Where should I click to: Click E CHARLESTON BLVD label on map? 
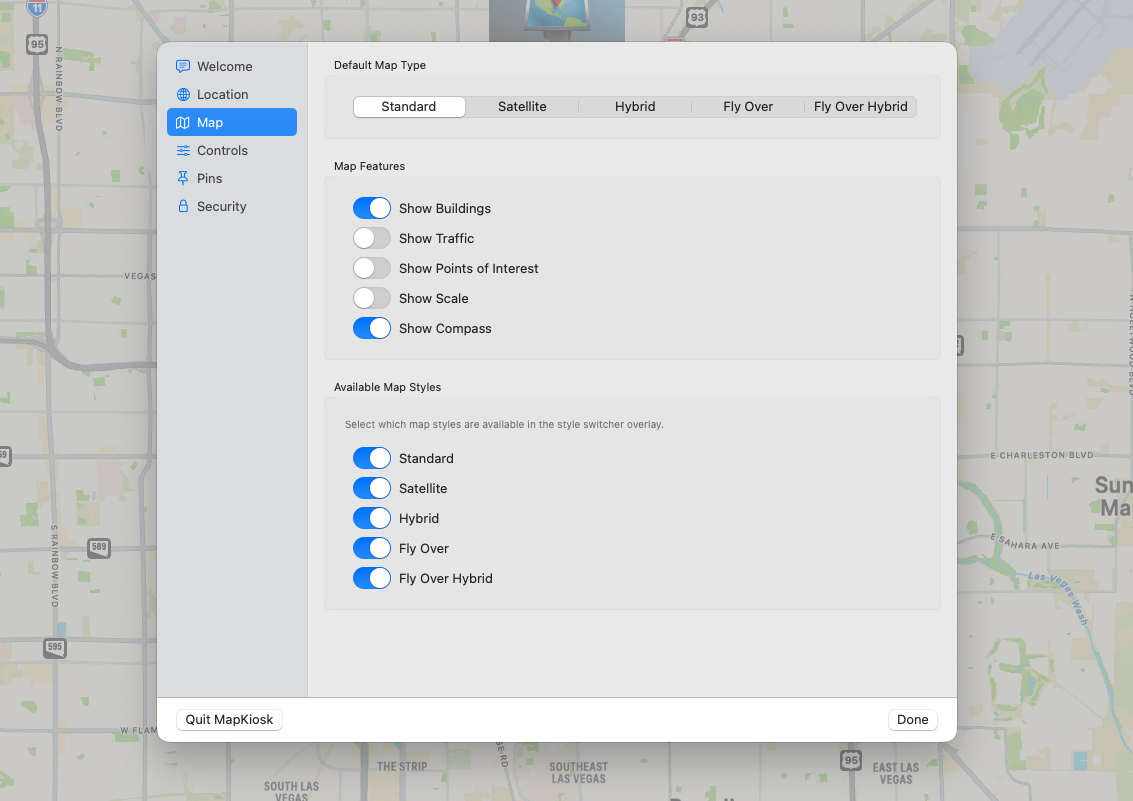[x=1042, y=455]
